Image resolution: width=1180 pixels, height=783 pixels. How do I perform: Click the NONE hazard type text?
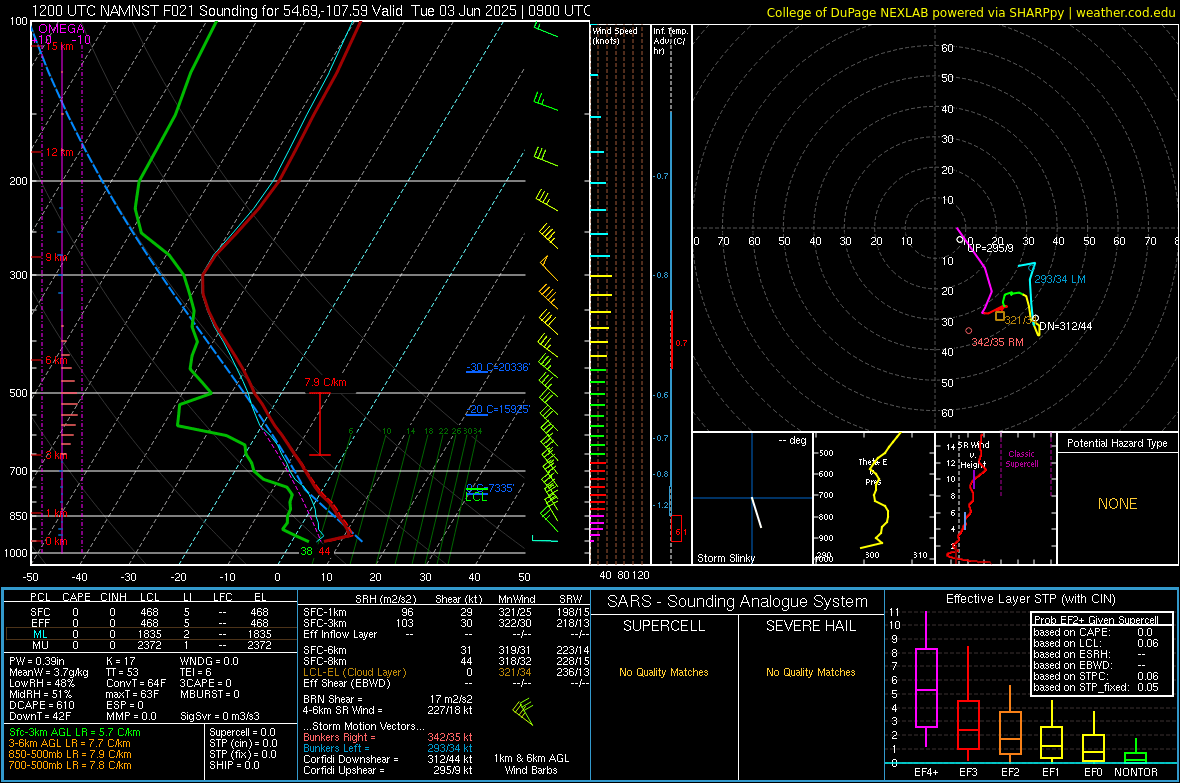click(x=1117, y=504)
